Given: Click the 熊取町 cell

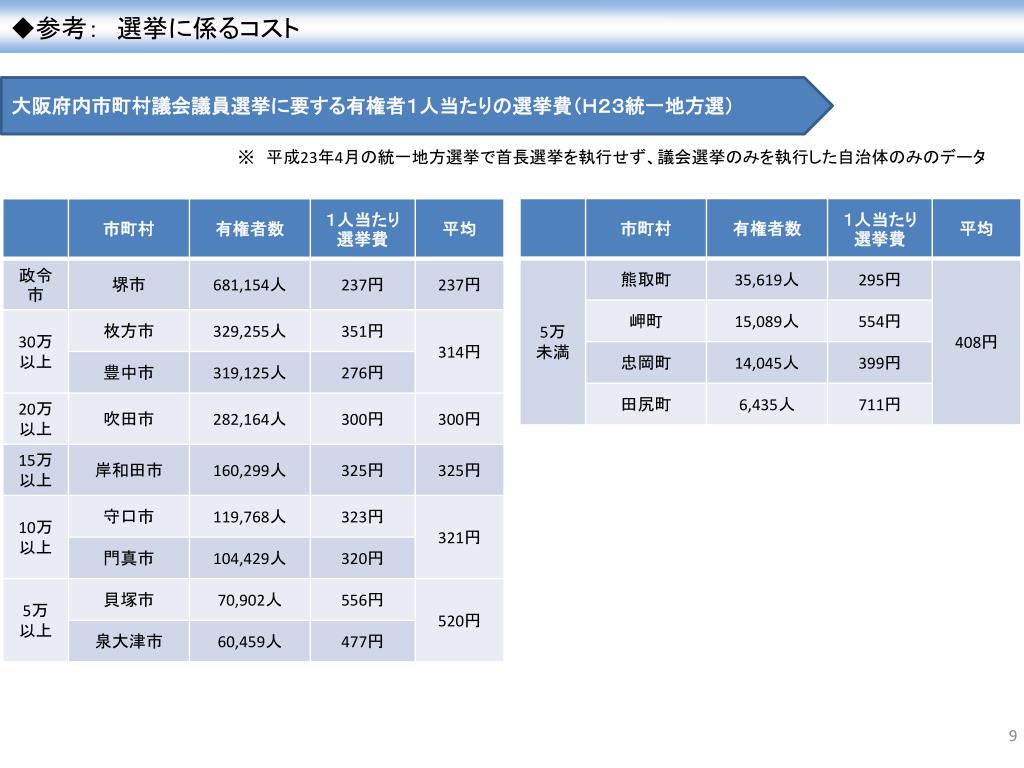Looking at the screenshot, I should tap(646, 280).
